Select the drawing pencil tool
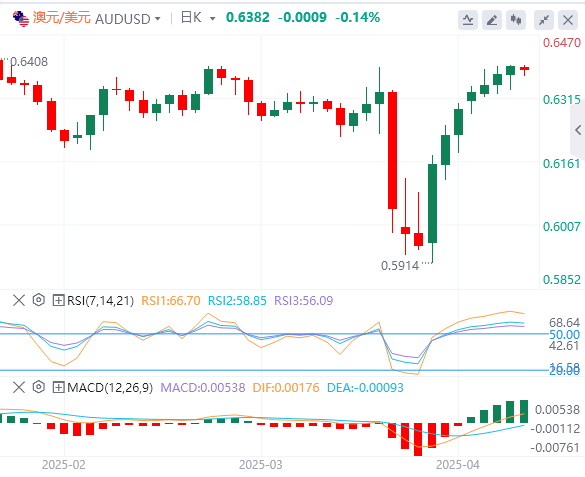585x477 pixels. point(492,20)
